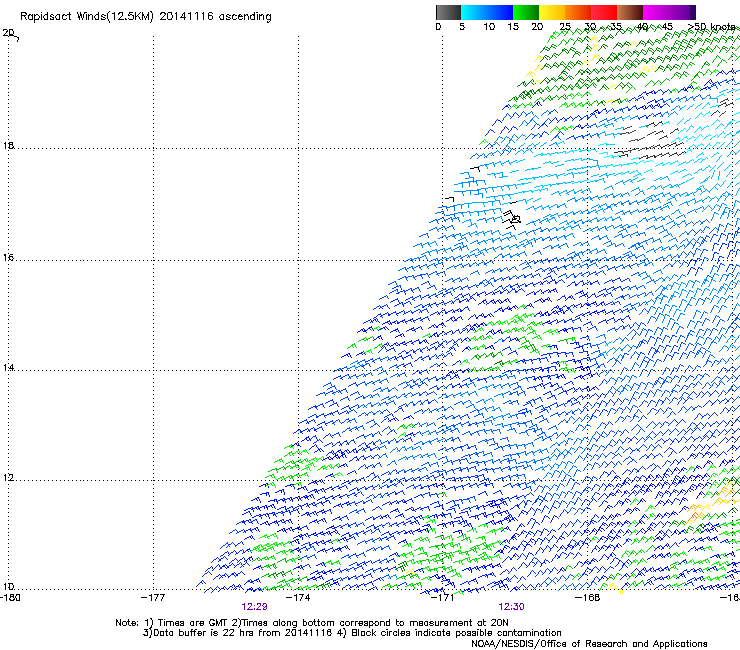
Task: Click the magenta 40-45 knots legend color
Action: point(656,12)
